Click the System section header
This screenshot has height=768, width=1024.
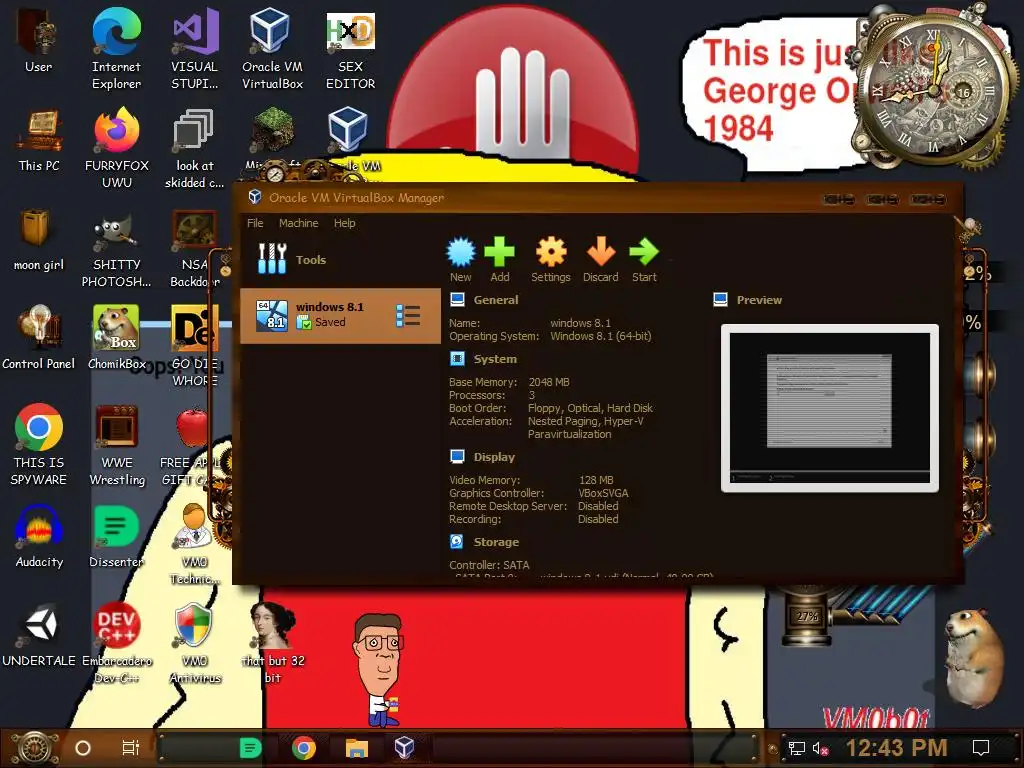point(495,359)
